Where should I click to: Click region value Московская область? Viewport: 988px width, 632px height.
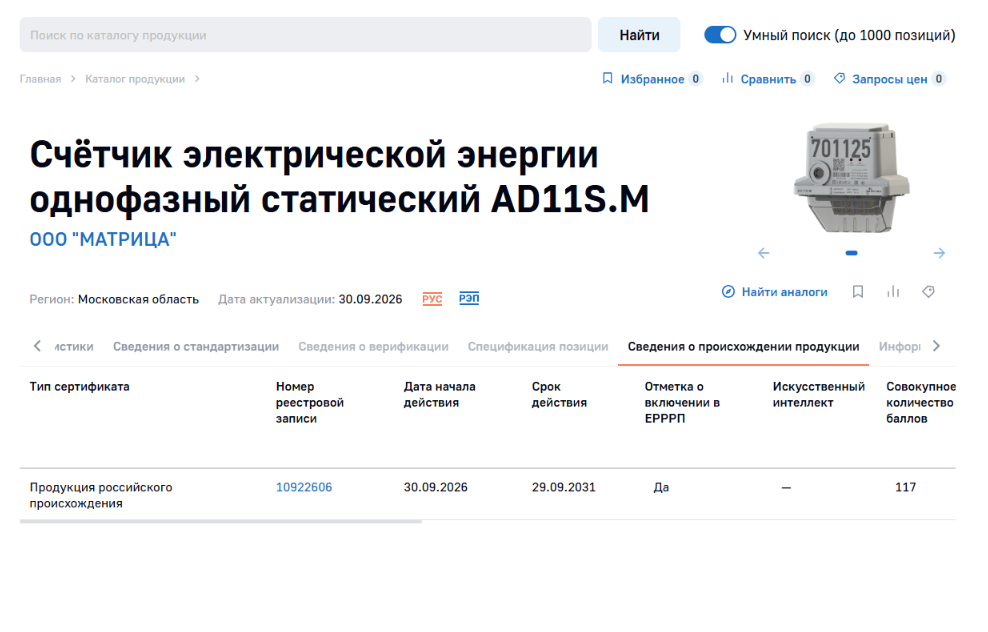tap(138, 299)
